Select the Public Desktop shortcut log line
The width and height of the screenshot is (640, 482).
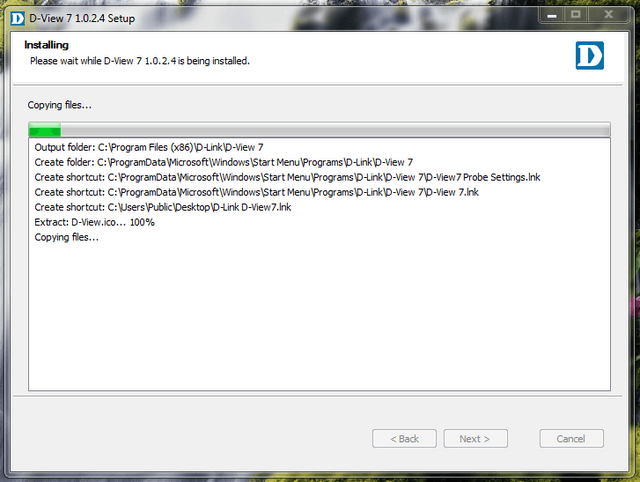click(x=163, y=207)
